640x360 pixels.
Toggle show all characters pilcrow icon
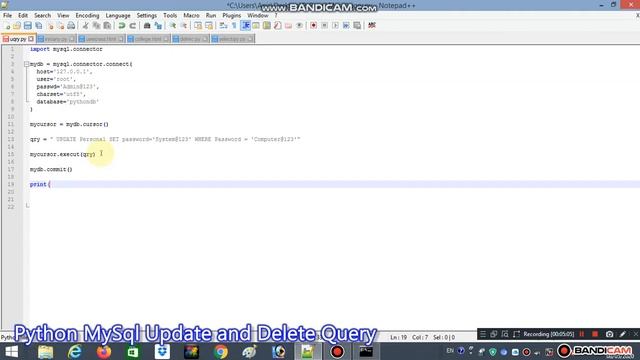tap(234, 26)
